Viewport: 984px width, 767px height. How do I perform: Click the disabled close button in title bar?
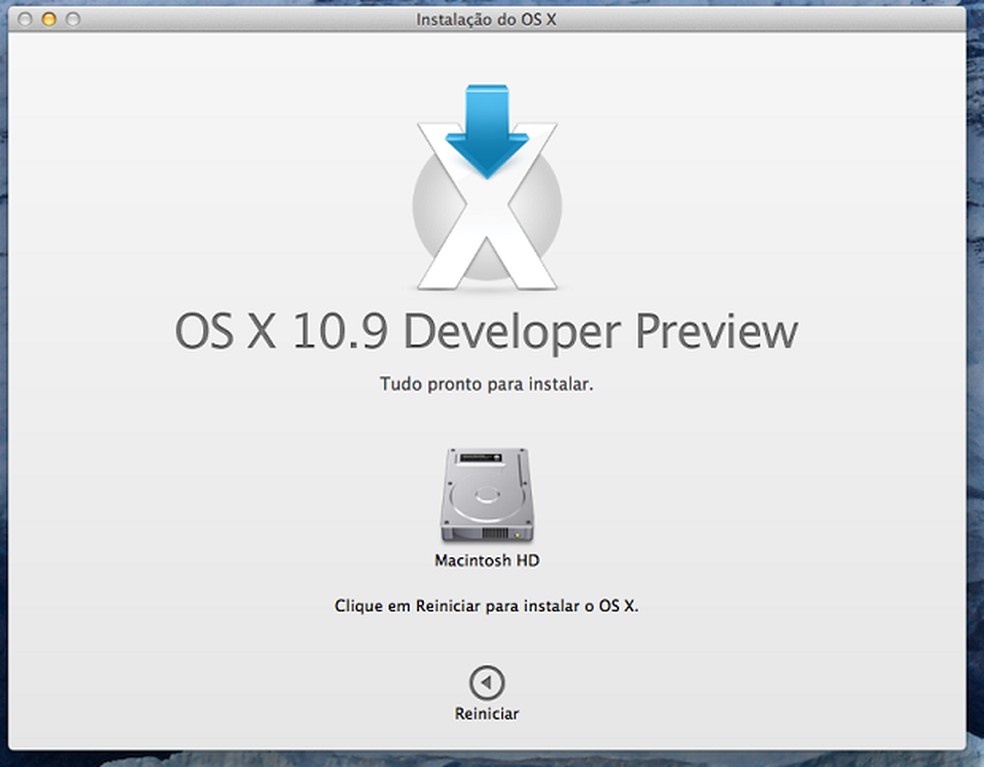tap(25, 19)
